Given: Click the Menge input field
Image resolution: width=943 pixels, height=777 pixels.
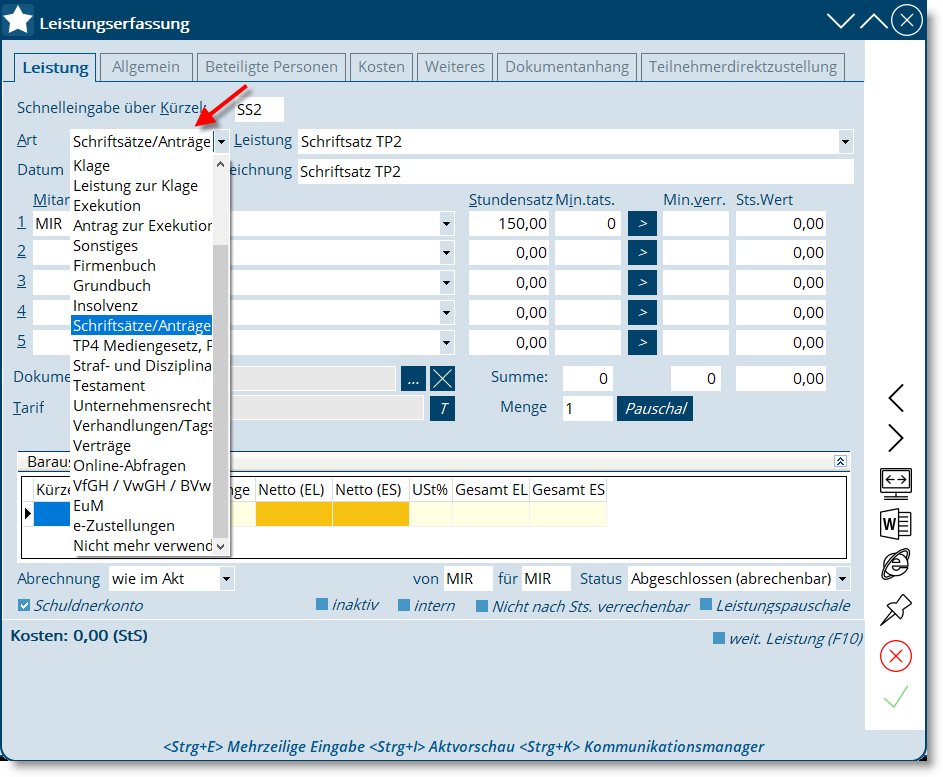Looking at the screenshot, I should [586, 408].
